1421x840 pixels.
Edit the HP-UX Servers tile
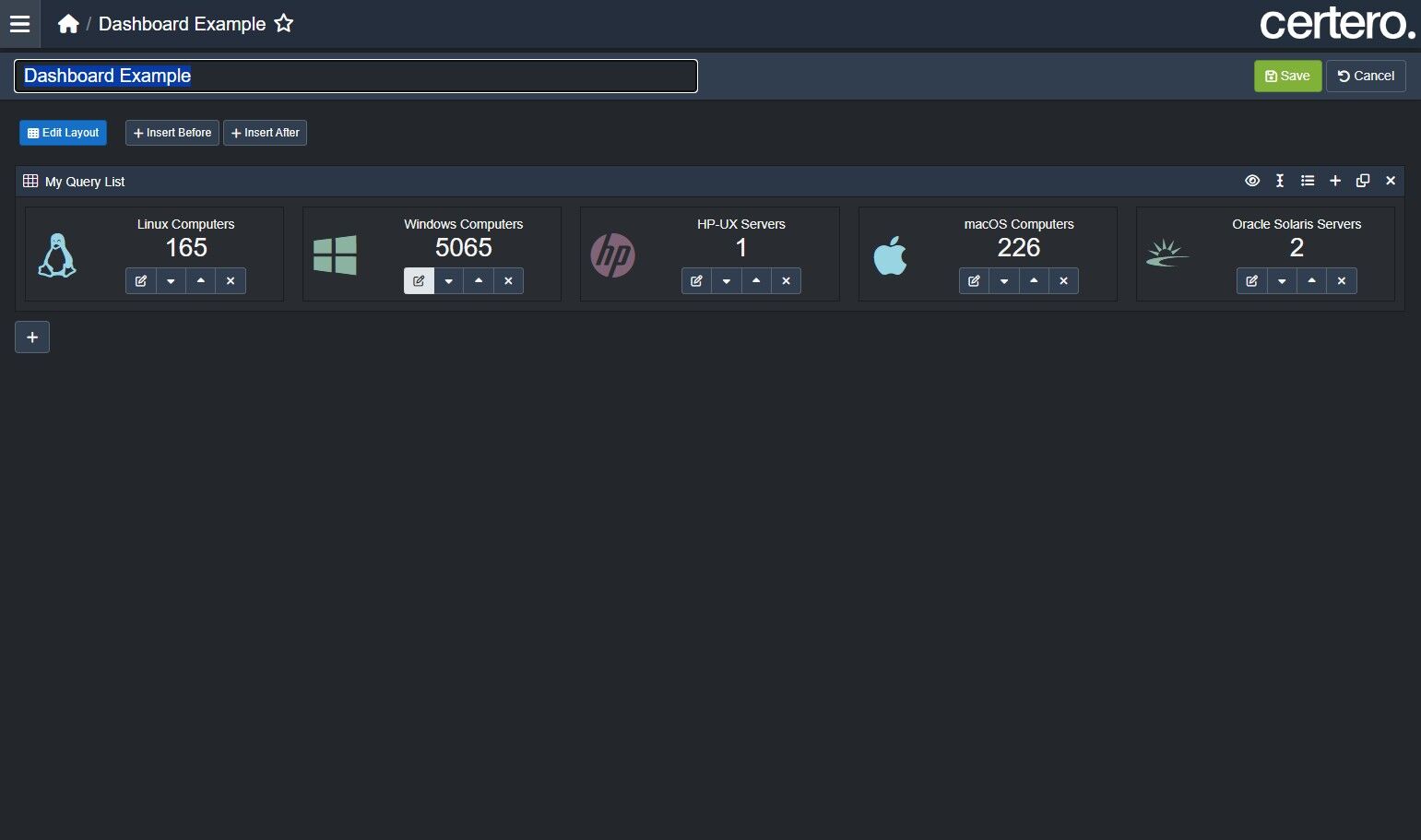click(x=696, y=281)
